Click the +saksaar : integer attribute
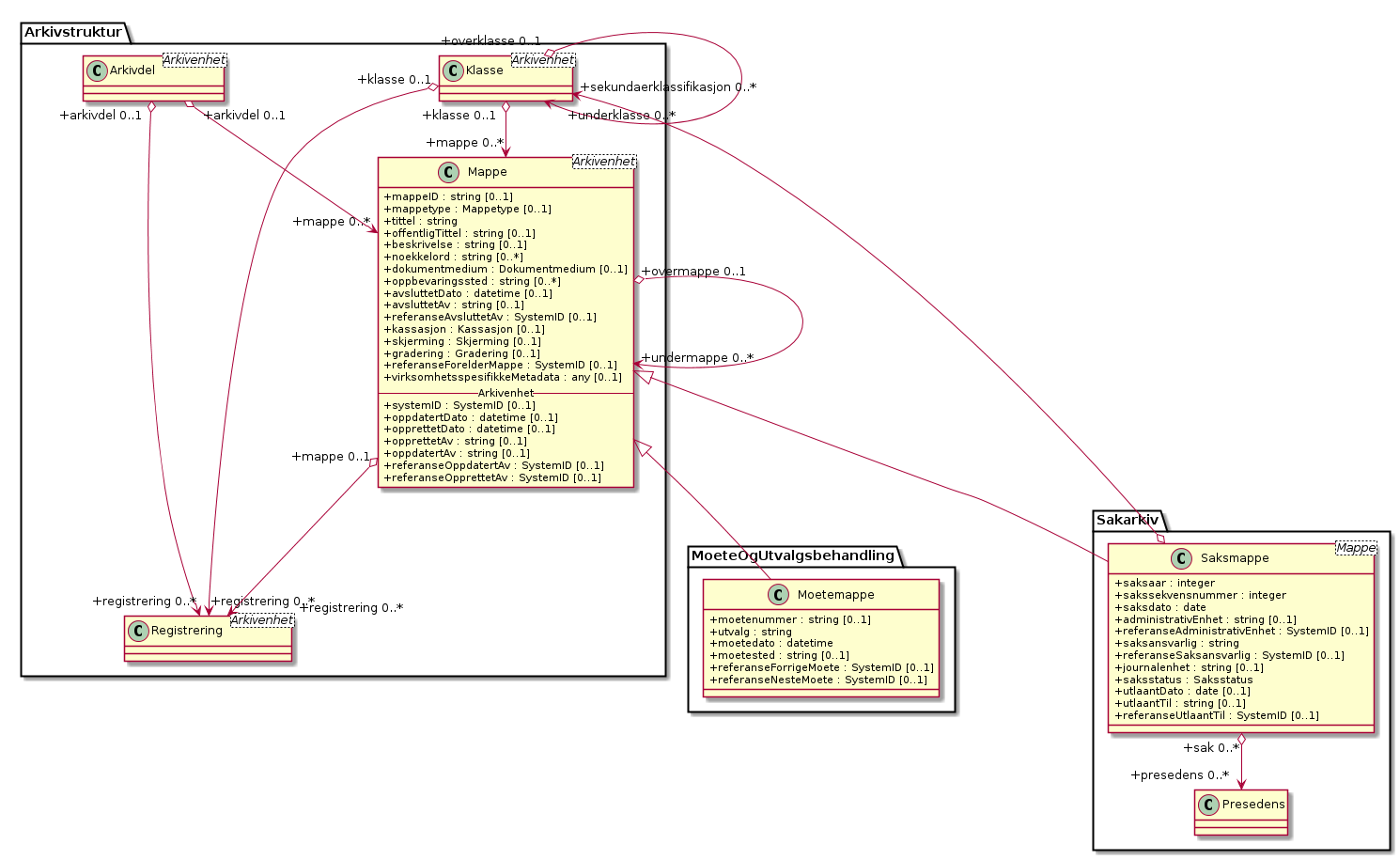 (1164, 584)
